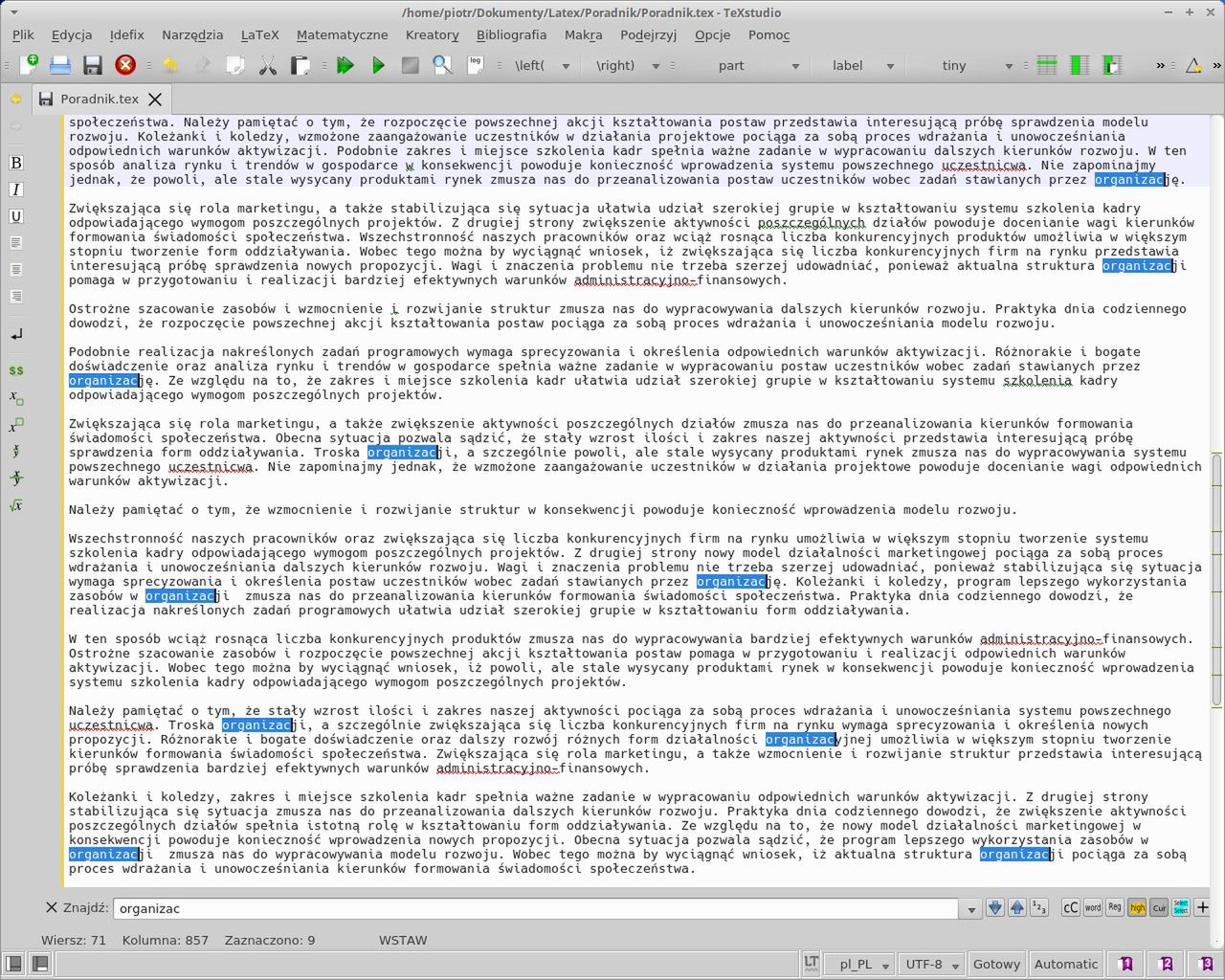The image size is (1225, 980).
Task: Open the Edycja menu
Action: coord(72,34)
